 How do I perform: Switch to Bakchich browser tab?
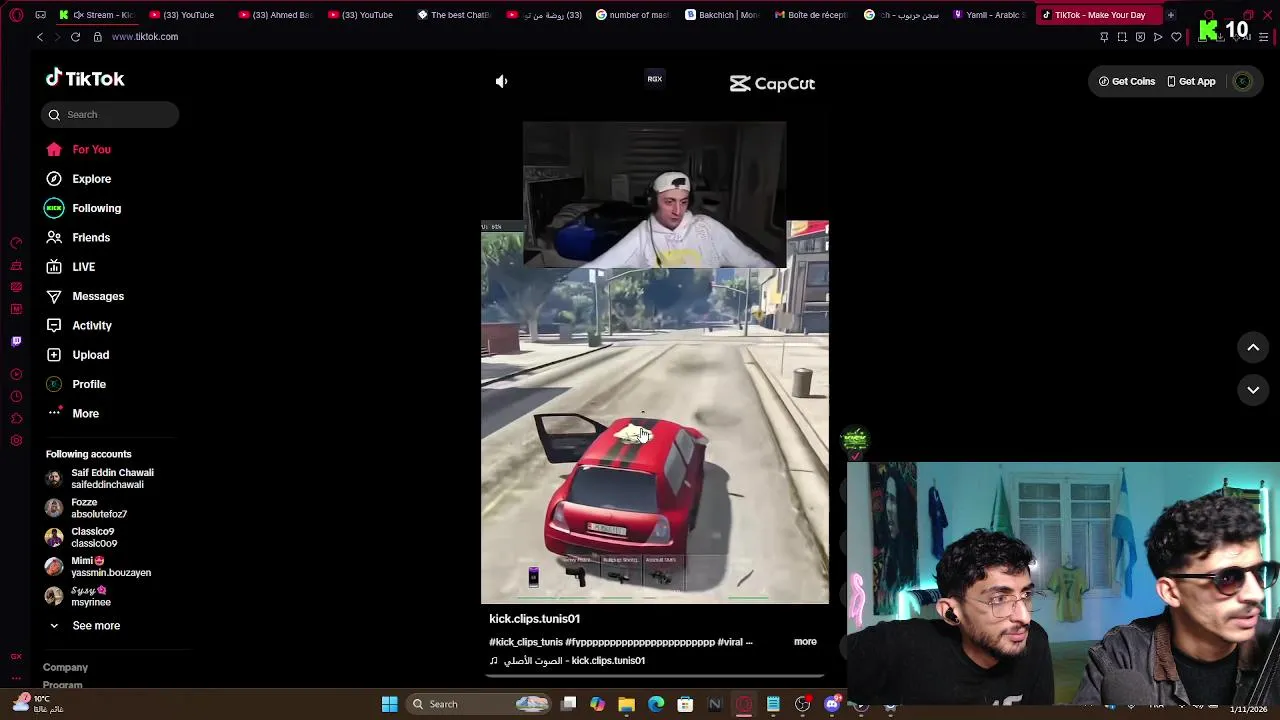[722, 15]
